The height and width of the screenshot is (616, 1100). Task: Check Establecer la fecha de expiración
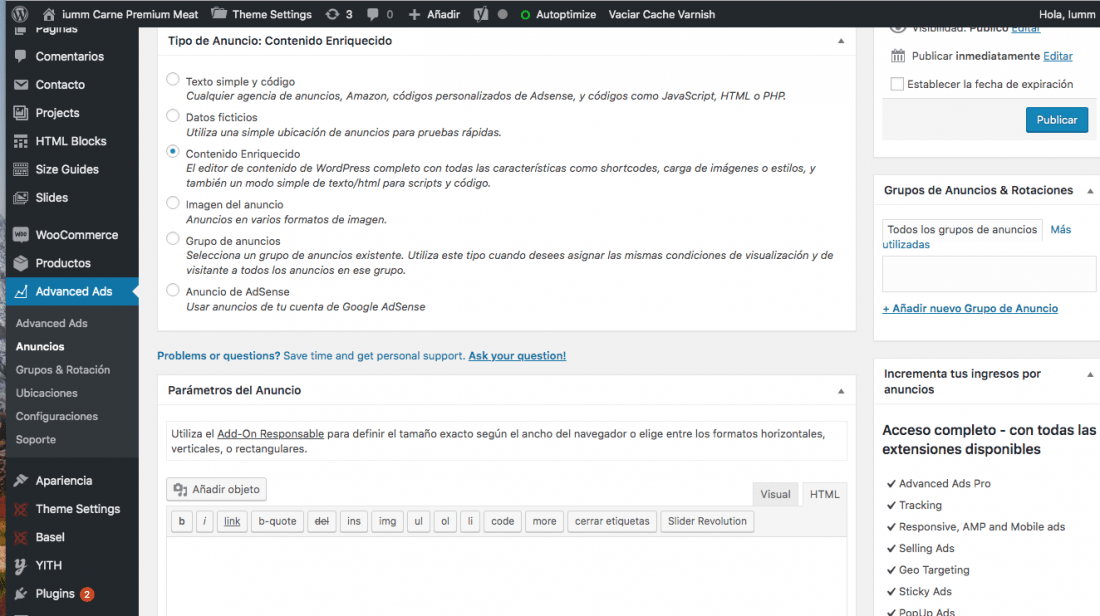click(897, 84)
